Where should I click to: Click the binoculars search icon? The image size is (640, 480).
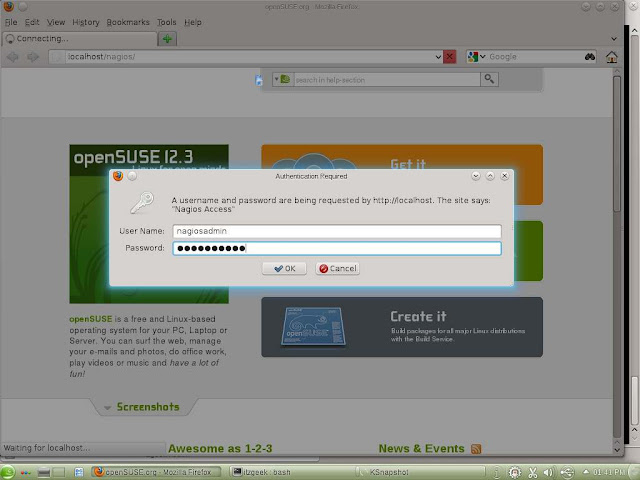click(x=590, y=57)
